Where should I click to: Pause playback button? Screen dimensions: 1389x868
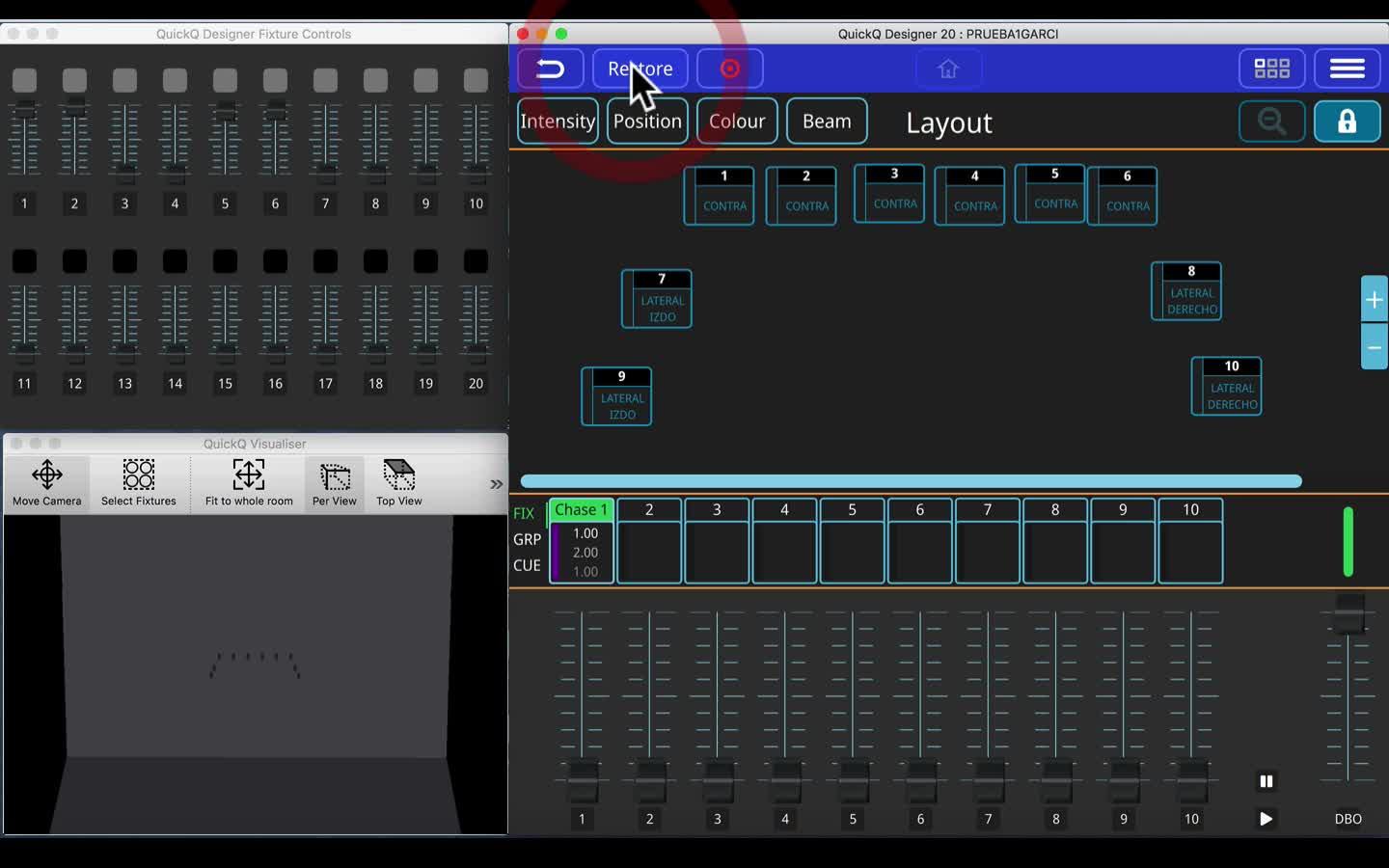tap(1266, 781)
